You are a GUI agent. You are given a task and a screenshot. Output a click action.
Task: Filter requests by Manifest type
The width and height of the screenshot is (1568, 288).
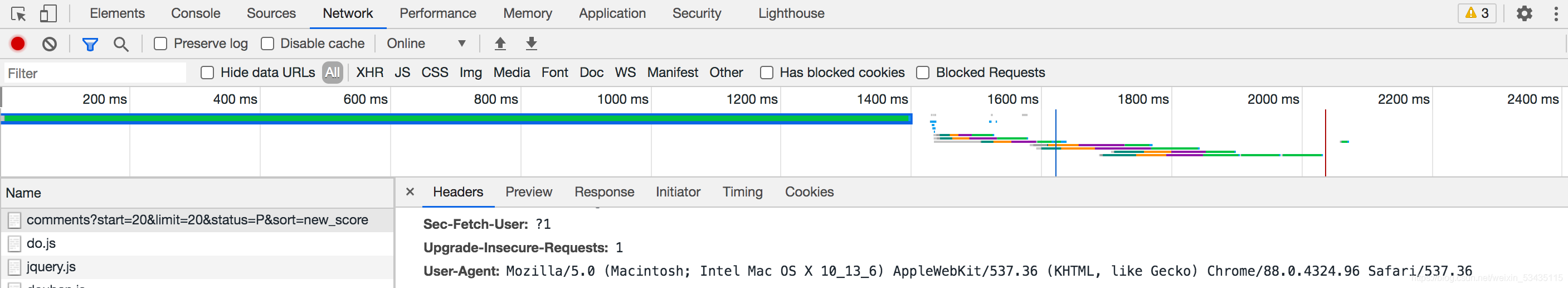[673, 73]
